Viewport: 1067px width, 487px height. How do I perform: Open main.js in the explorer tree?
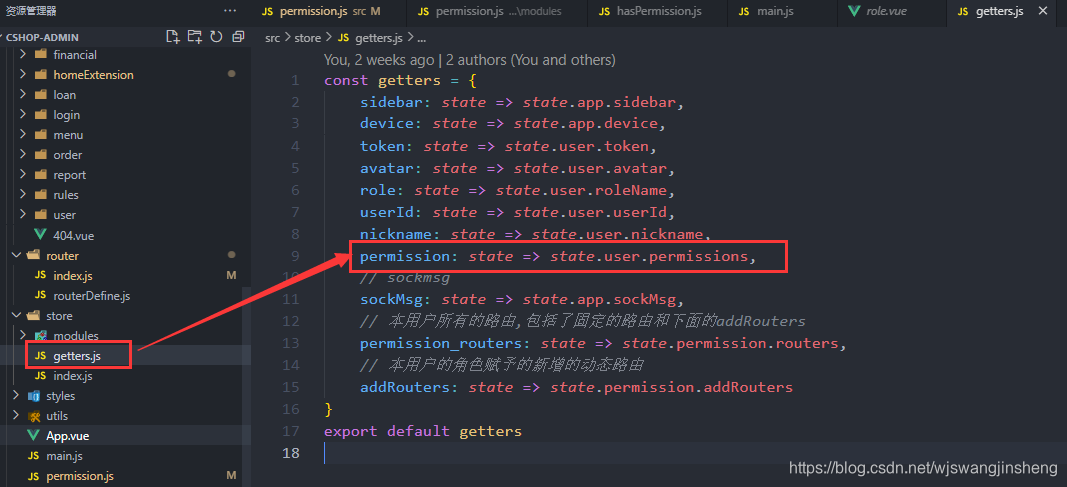(65, 456)
